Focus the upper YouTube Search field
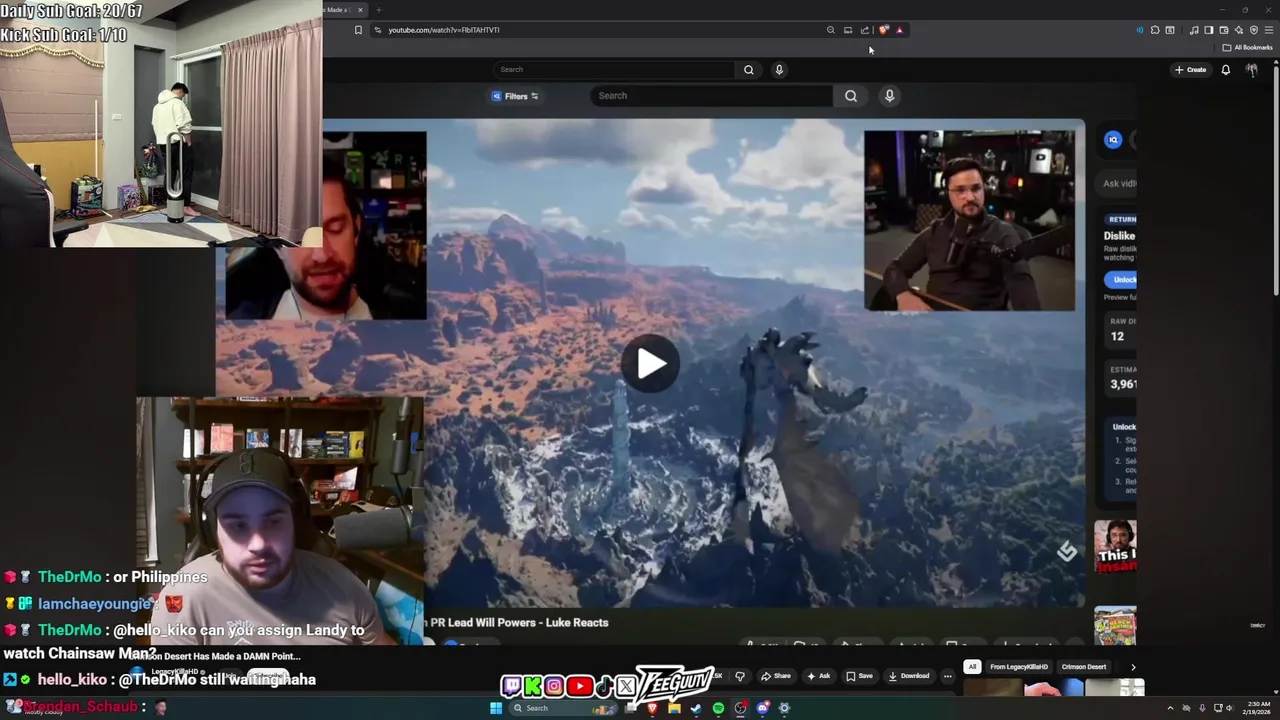Screen dimensions: 1280x720 [x=615, y=69]
